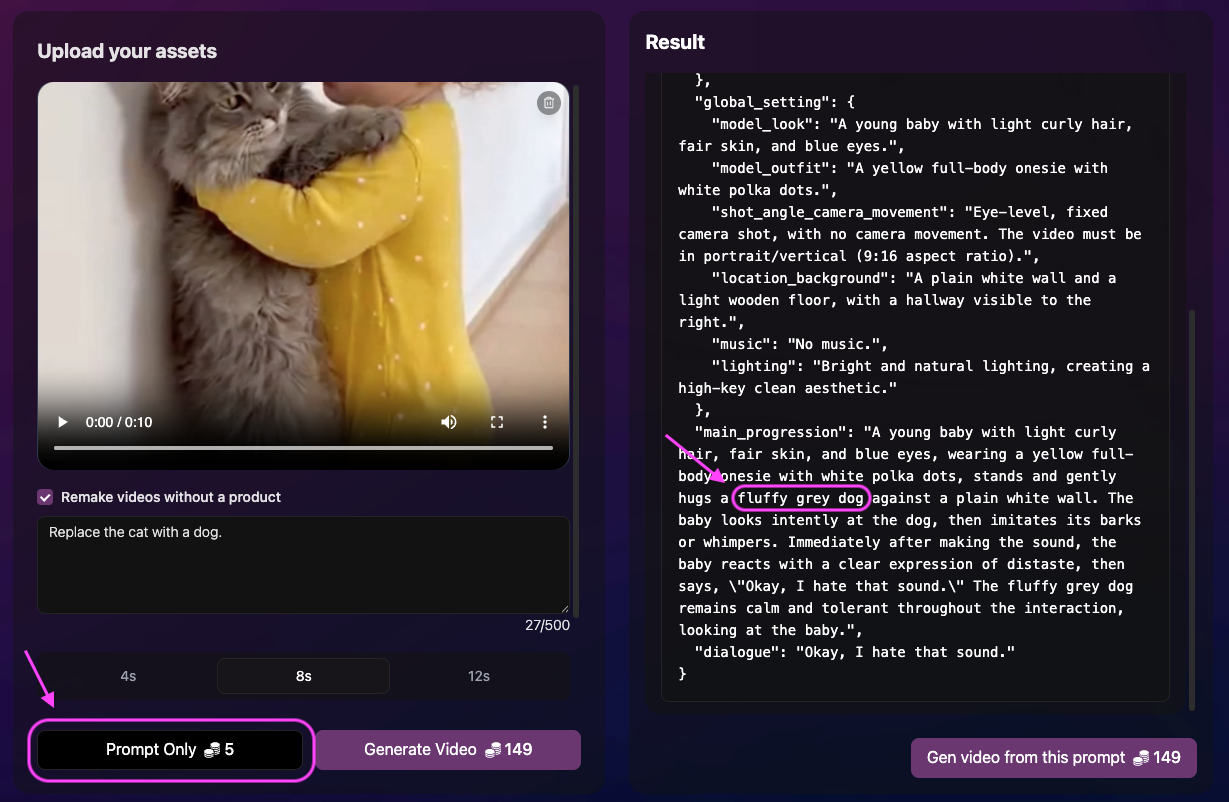The height and width of the screenshot is (802, 1229).
Task: Uncheck Remake videos without a product
Action: pyautogui.click(x=45, y=497)
